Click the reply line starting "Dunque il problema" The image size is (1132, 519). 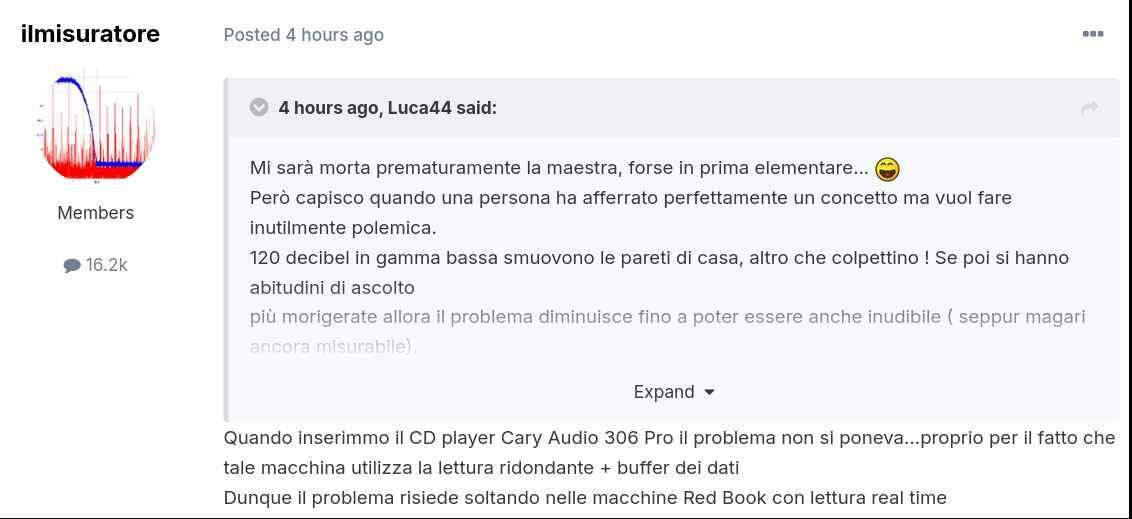coord(584,498)
